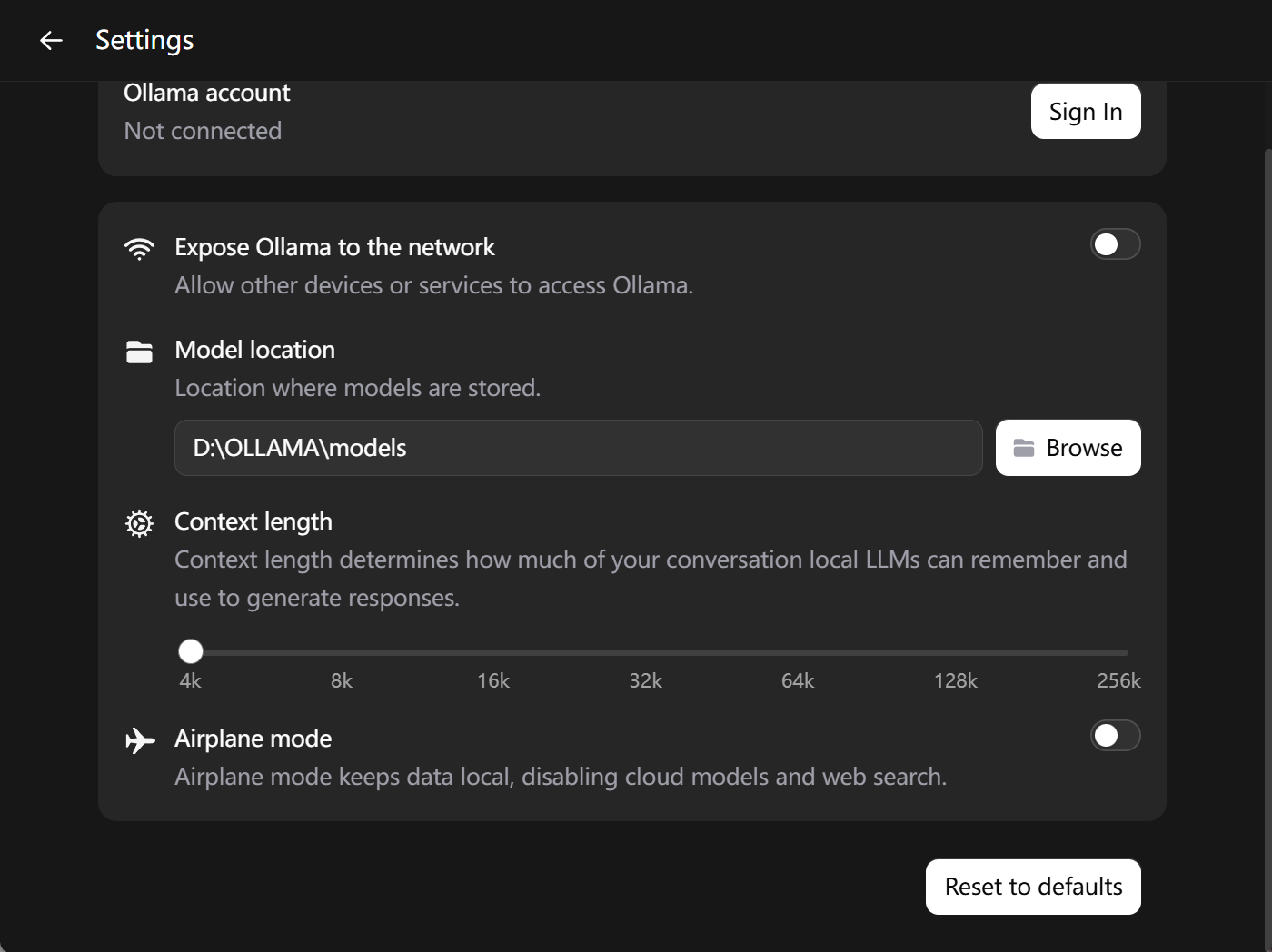Click the context length slider handle
The width and height of the screenshot is (1272, 952).
tap(191, 651)
